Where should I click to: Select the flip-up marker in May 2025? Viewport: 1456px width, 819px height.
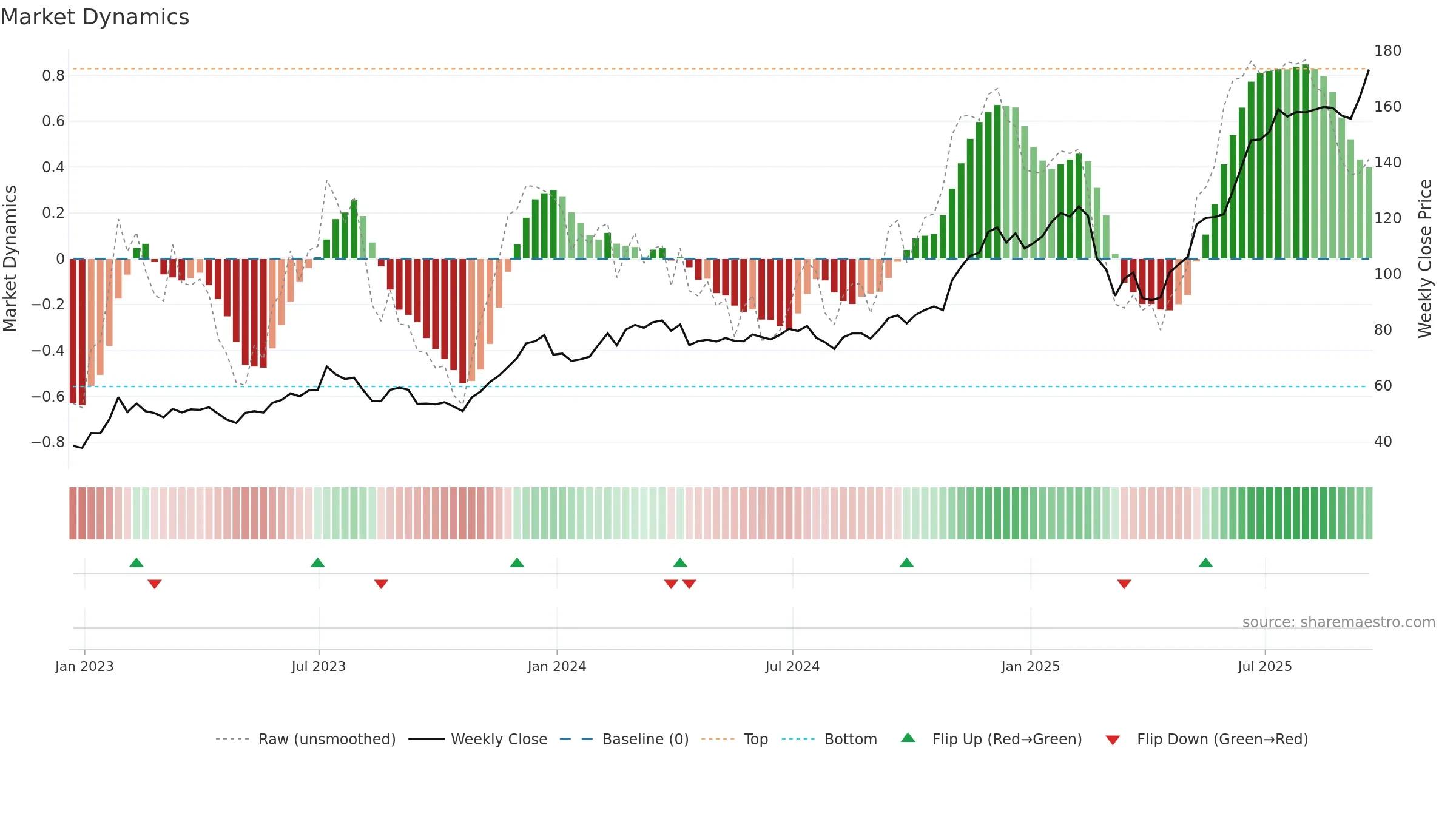pos(1205,562)
